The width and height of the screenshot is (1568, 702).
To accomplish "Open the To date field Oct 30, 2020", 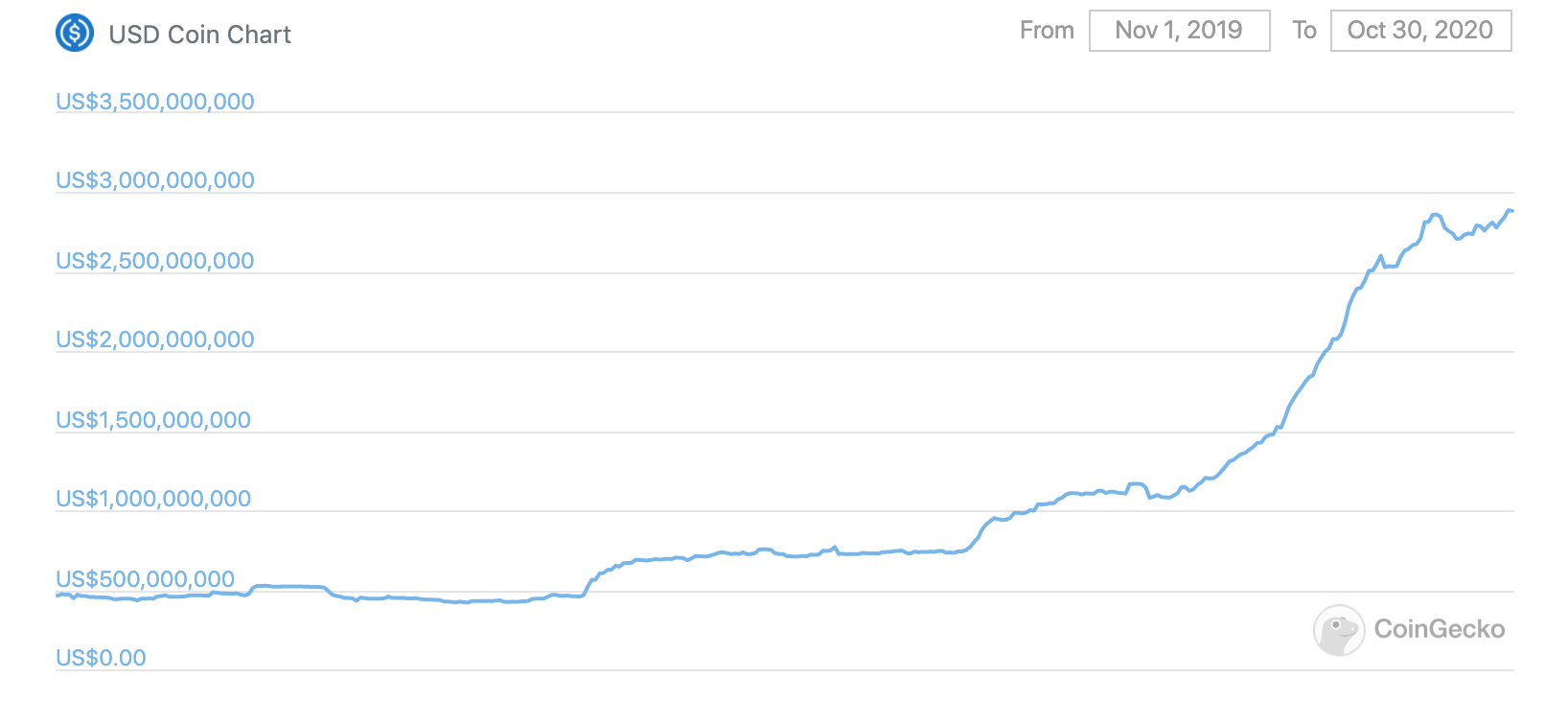I will pyautogui.click(x=1421, y=31).
